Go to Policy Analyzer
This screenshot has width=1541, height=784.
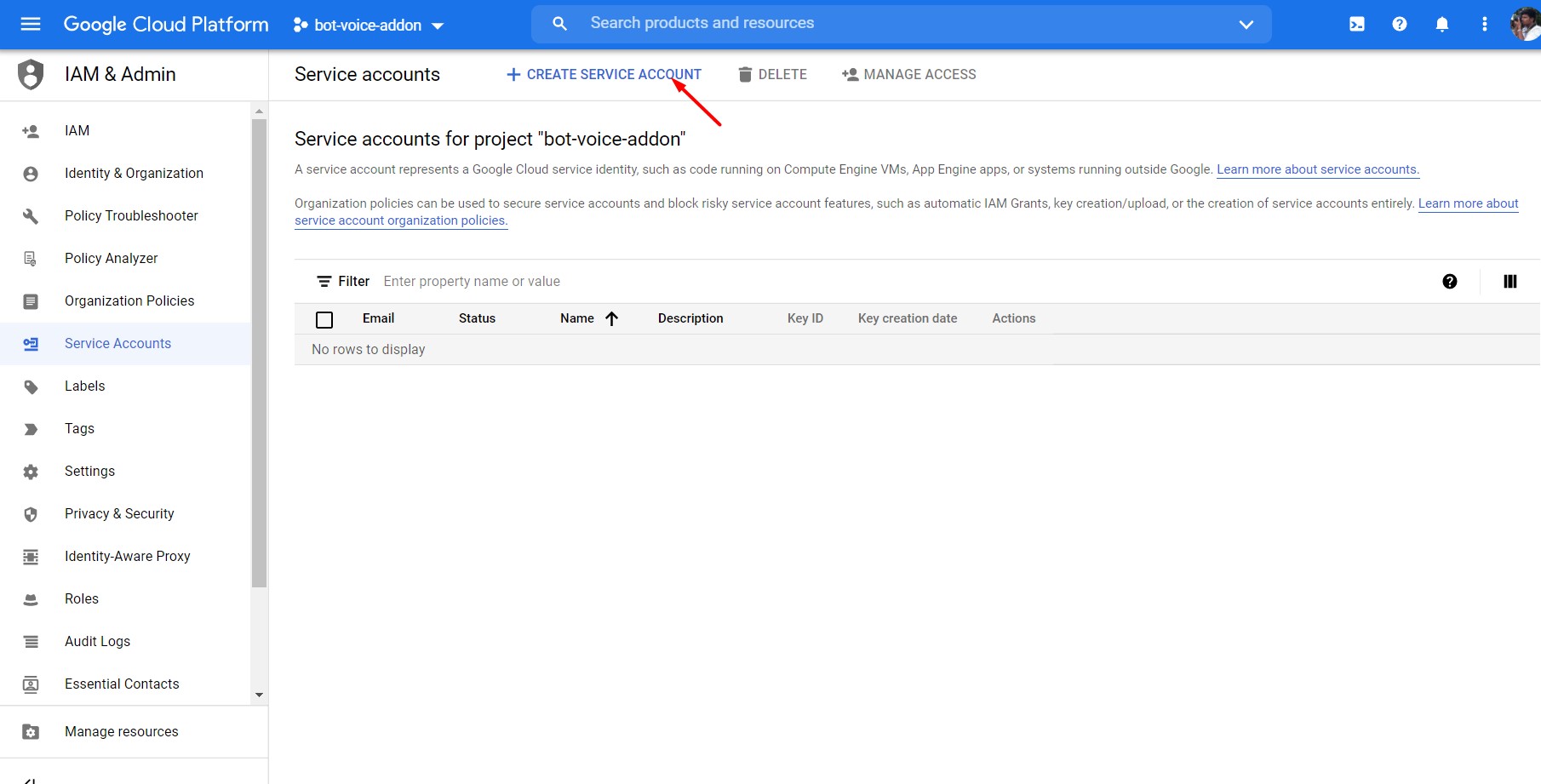[x=111, y=259]
